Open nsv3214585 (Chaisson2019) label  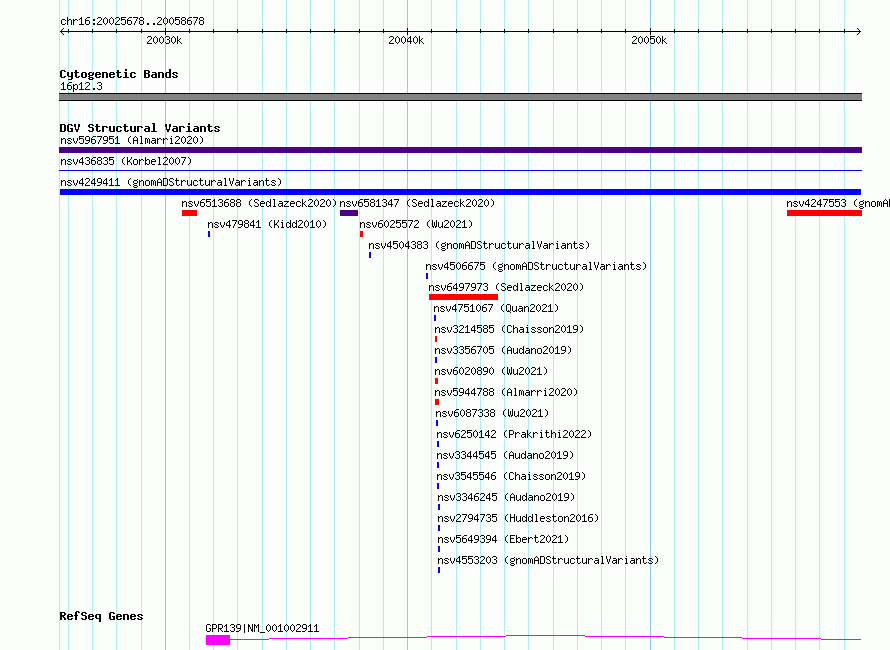click(509, 329)
